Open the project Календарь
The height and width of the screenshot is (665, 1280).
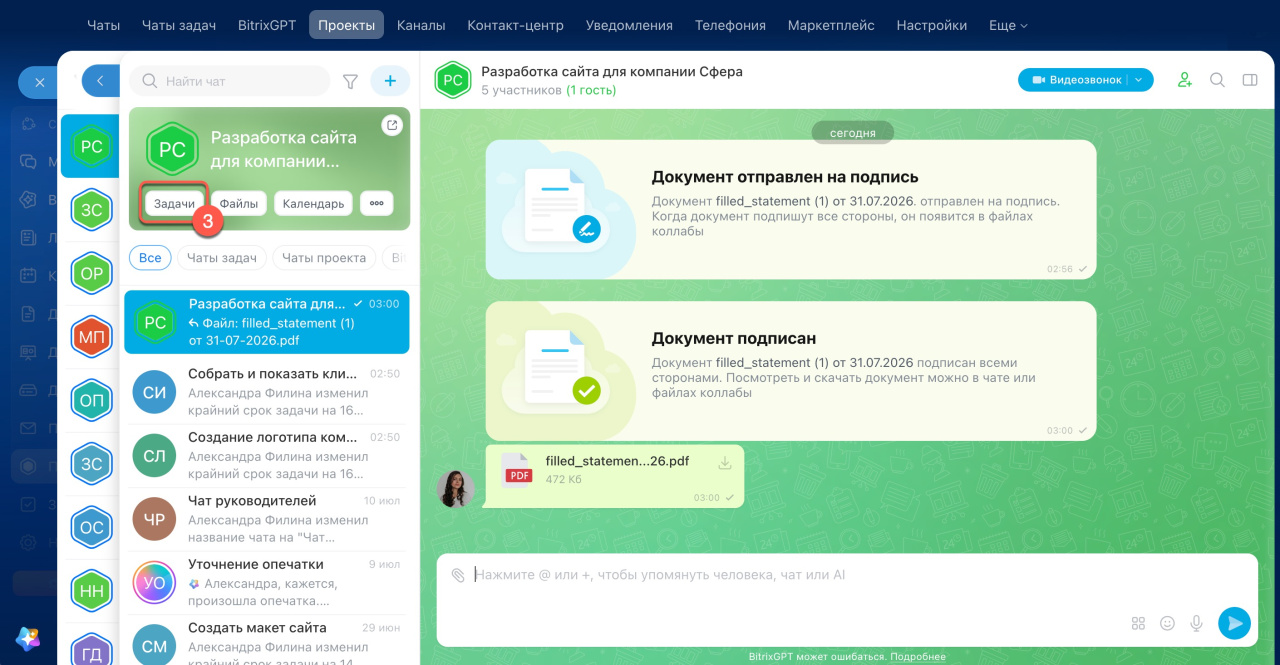(x=313, y=203)
